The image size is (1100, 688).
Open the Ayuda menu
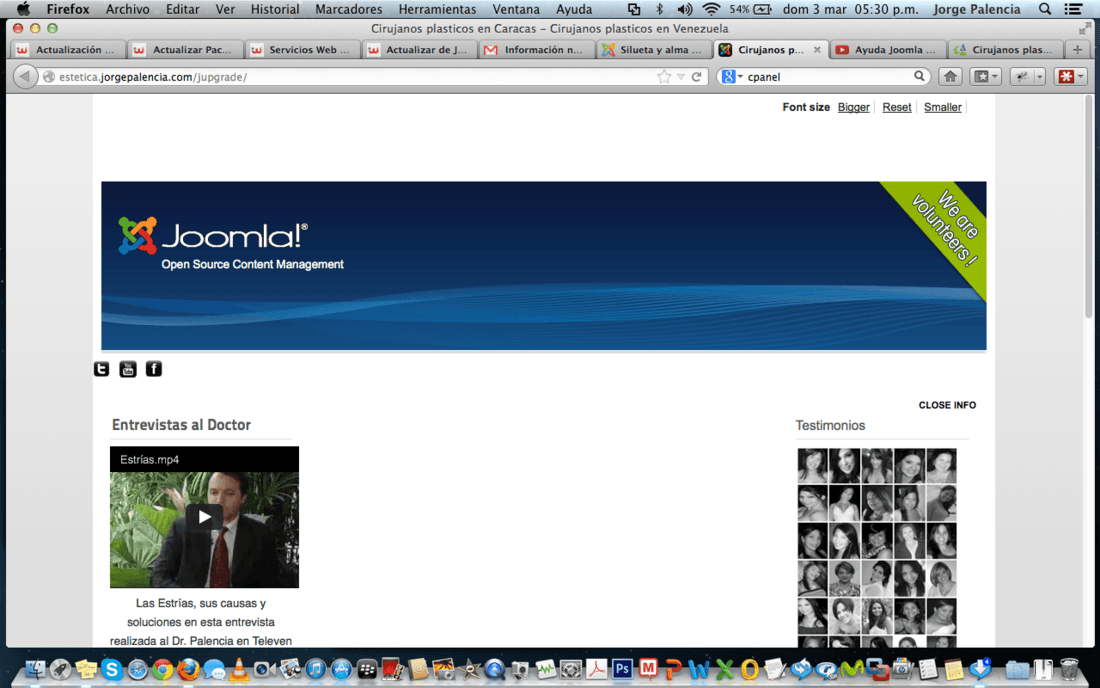point(574,9)
